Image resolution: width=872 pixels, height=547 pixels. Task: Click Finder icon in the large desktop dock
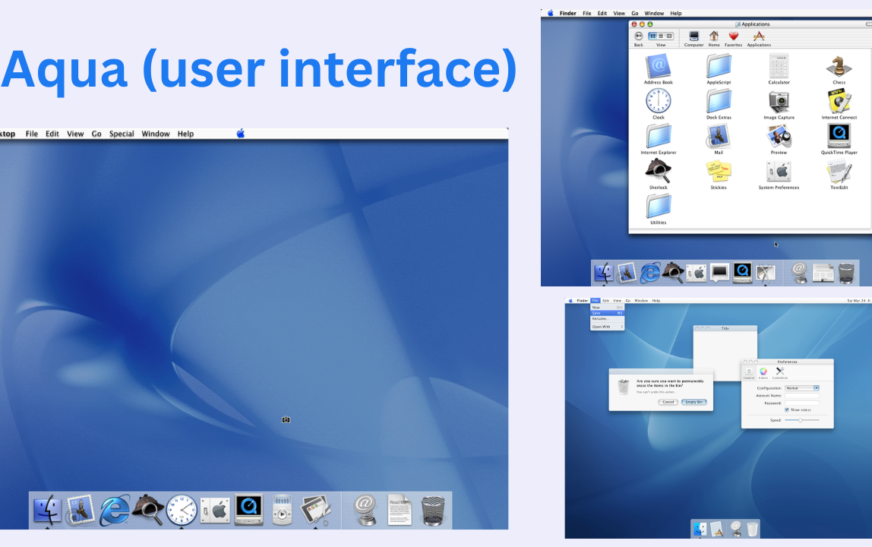[x=47, y=510]
